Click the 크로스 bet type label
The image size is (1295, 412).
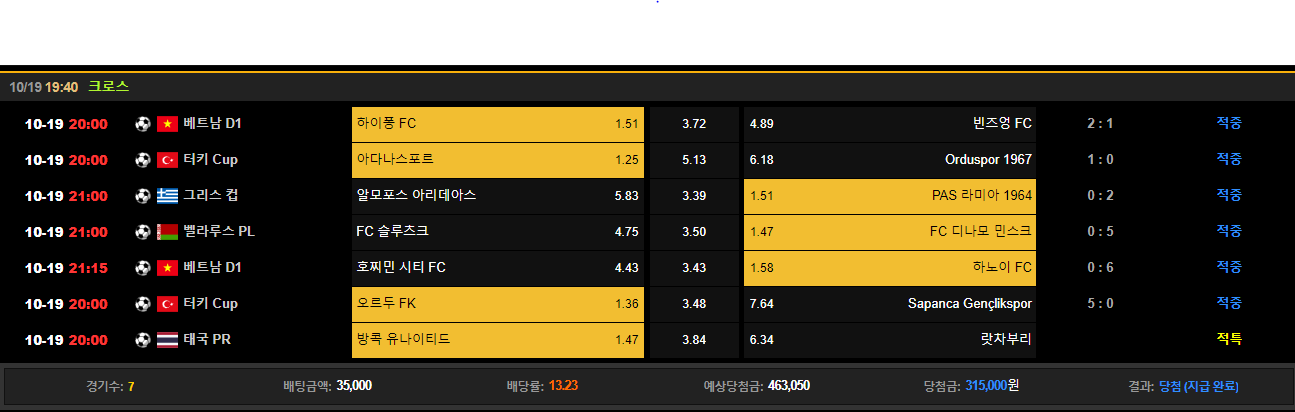(x=108, y=87)
